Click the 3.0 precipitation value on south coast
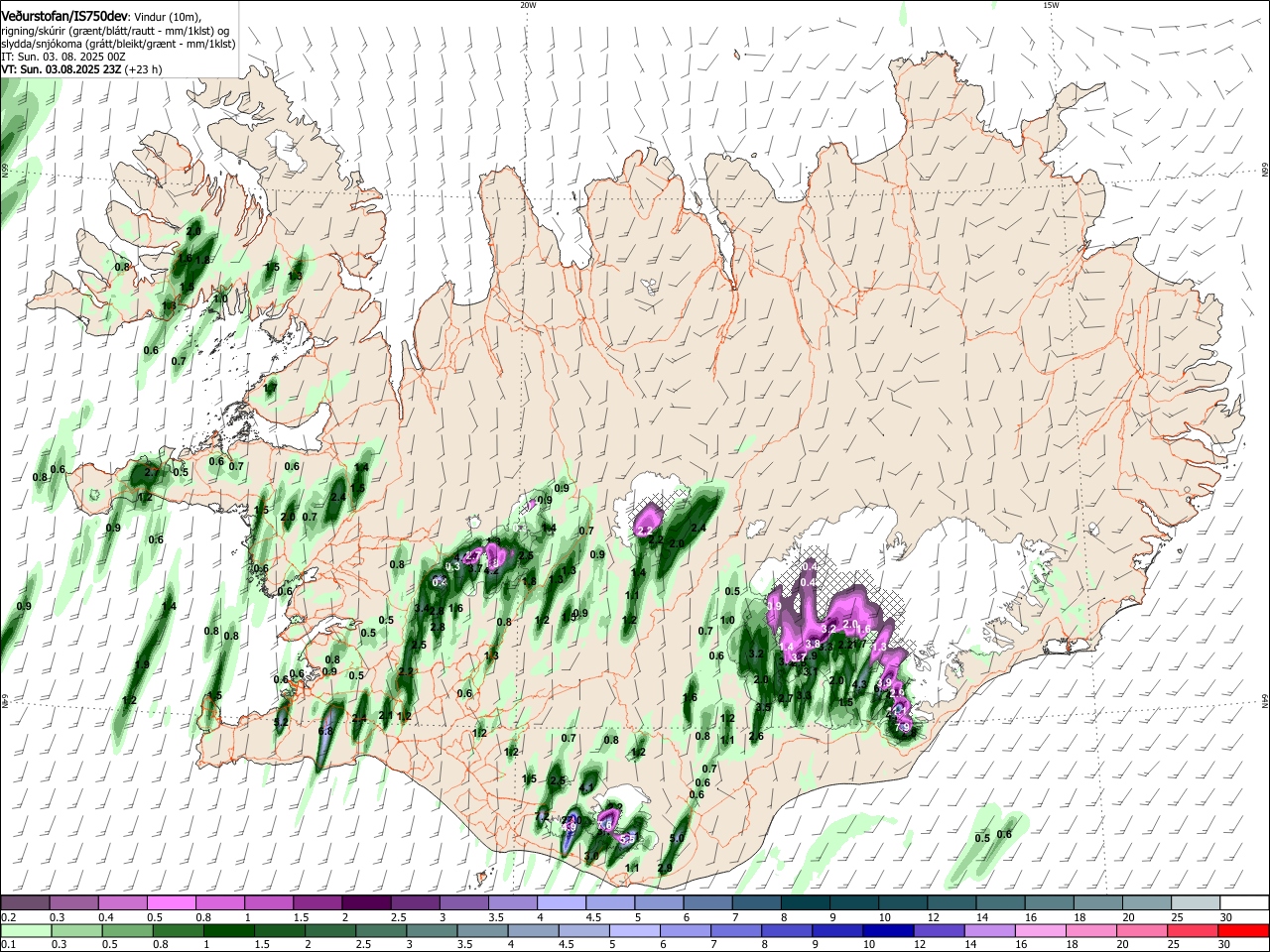Image resolution: width=1270 pixels, height=952 pixels. click(x=591, y=856)
